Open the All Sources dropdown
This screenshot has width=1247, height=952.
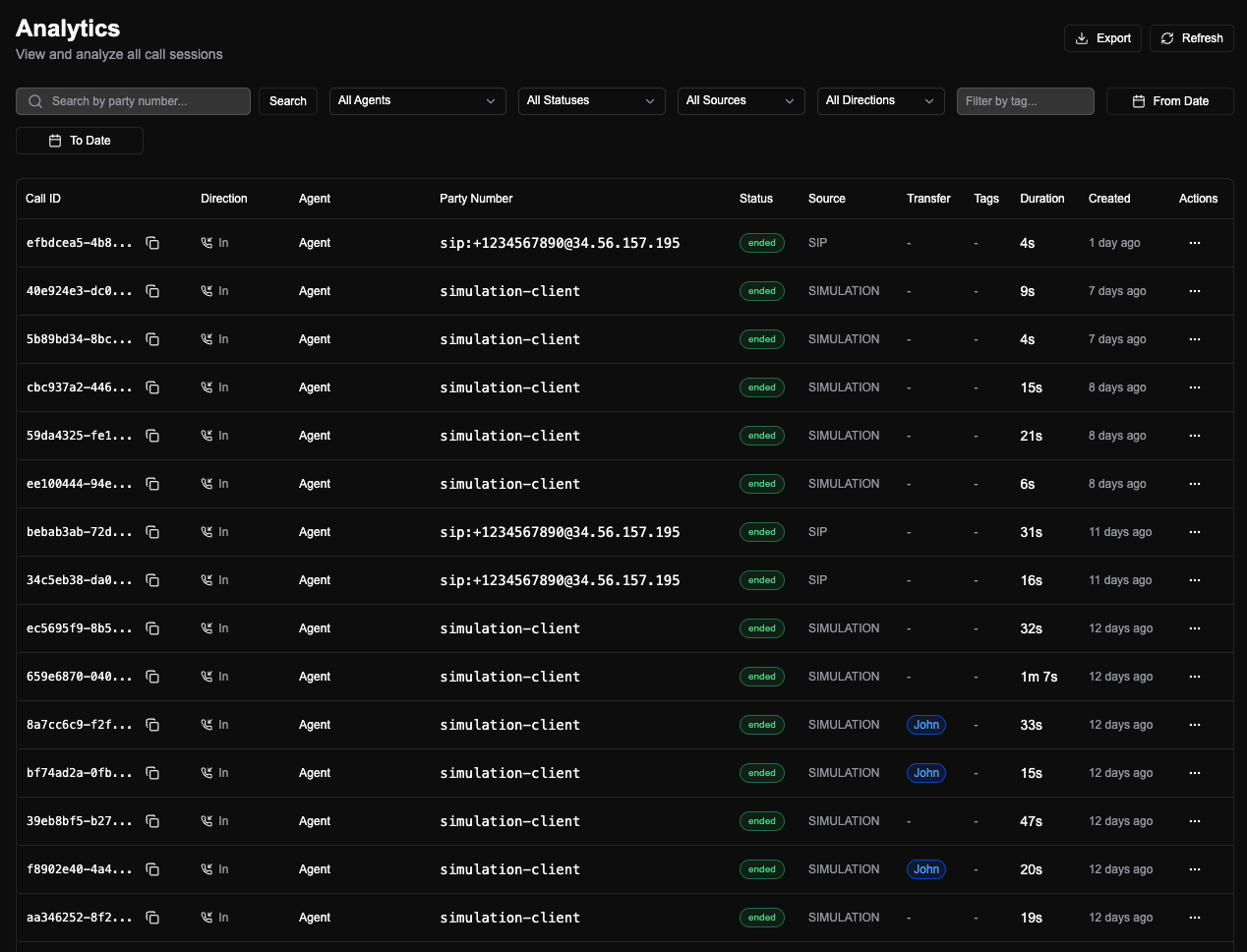(x=741, y=100)
